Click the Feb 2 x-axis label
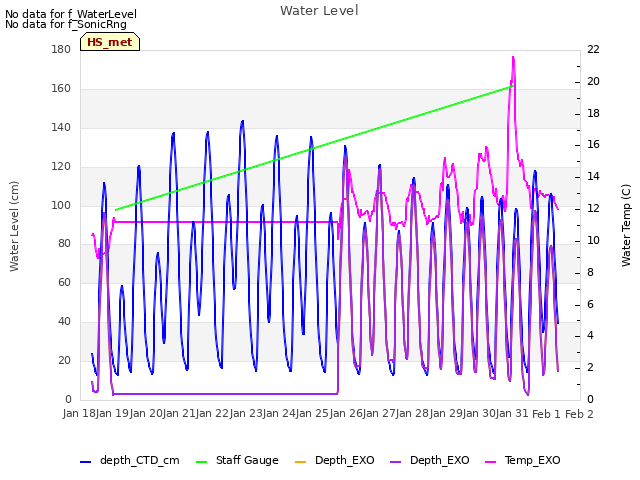The image size is (640, 480). 579,414
